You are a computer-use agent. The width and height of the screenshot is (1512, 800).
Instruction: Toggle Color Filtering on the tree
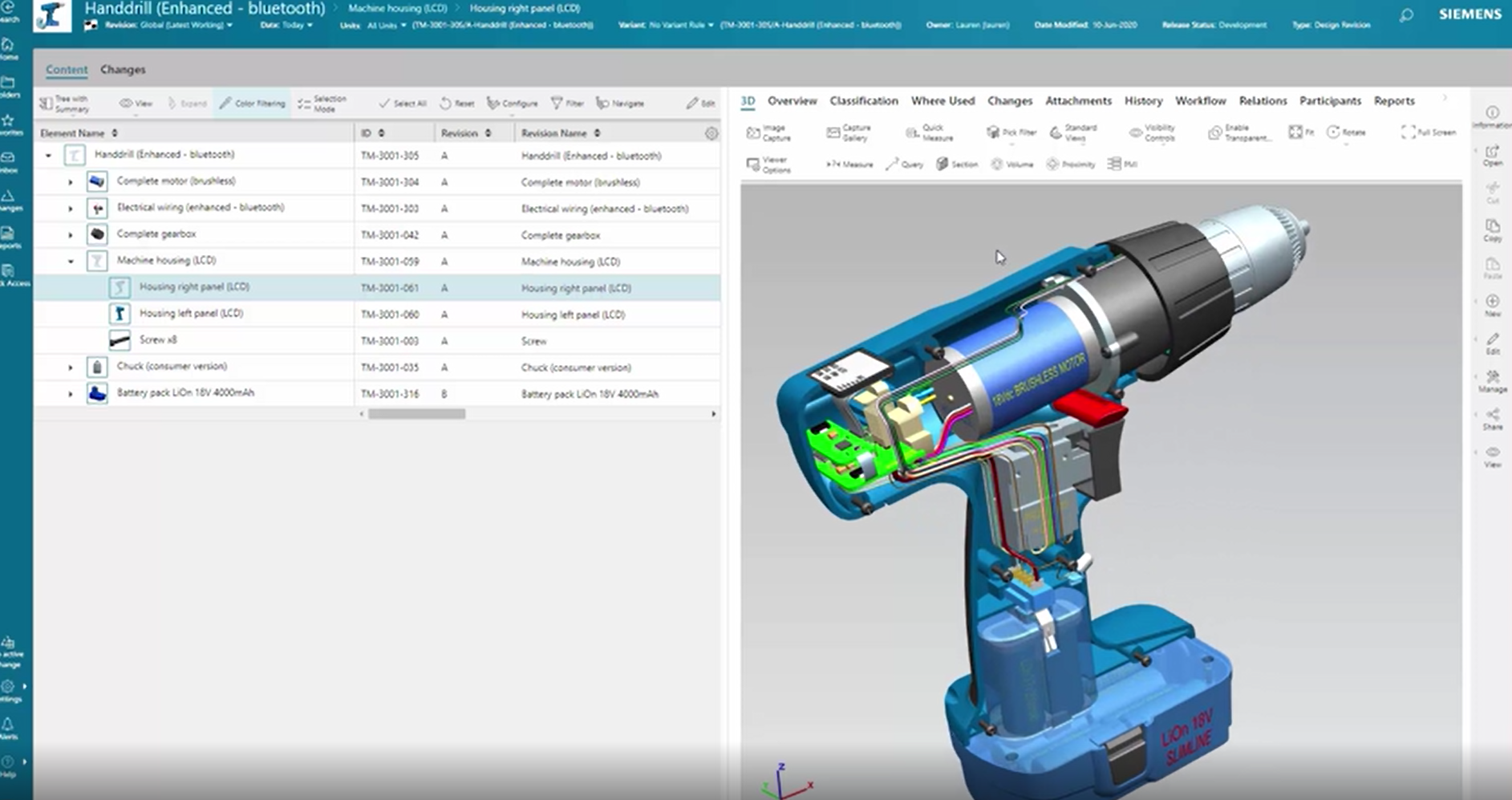pyautogui.click(x=252, y=104)
